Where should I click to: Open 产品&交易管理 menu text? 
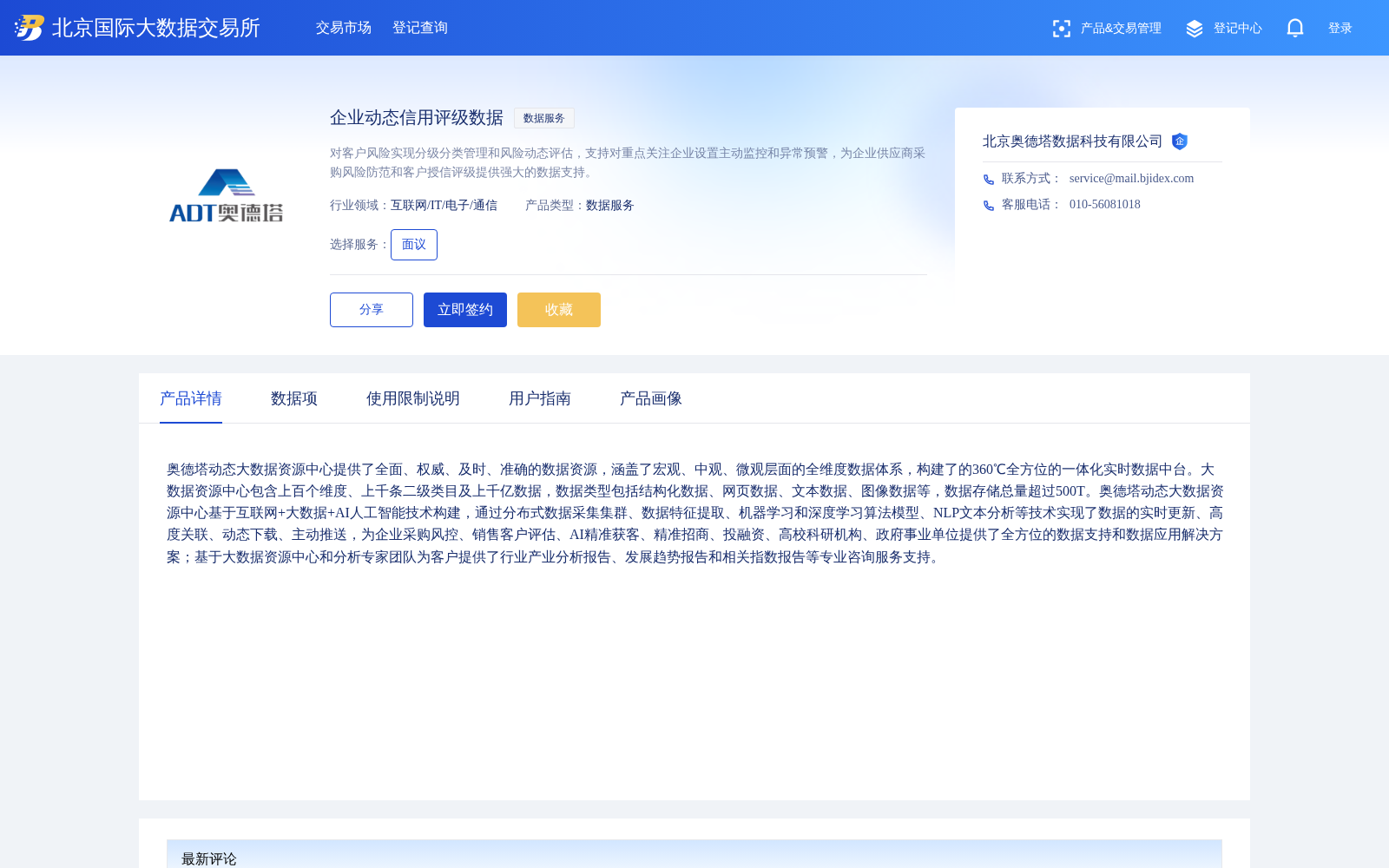pyautogui.click(x=1121, y=29)
